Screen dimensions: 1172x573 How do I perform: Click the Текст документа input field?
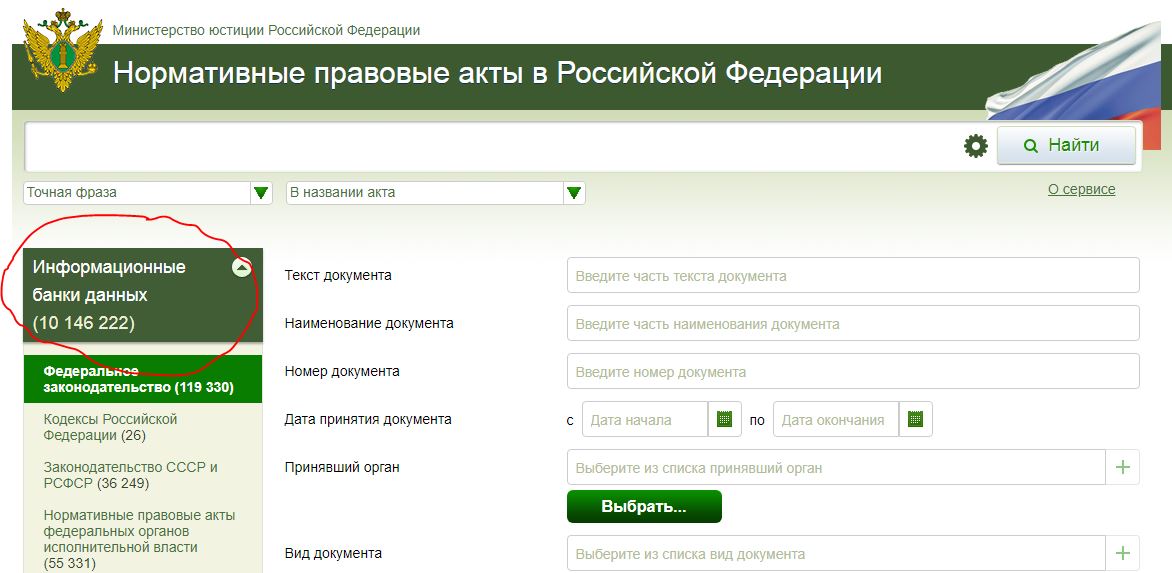853,276
